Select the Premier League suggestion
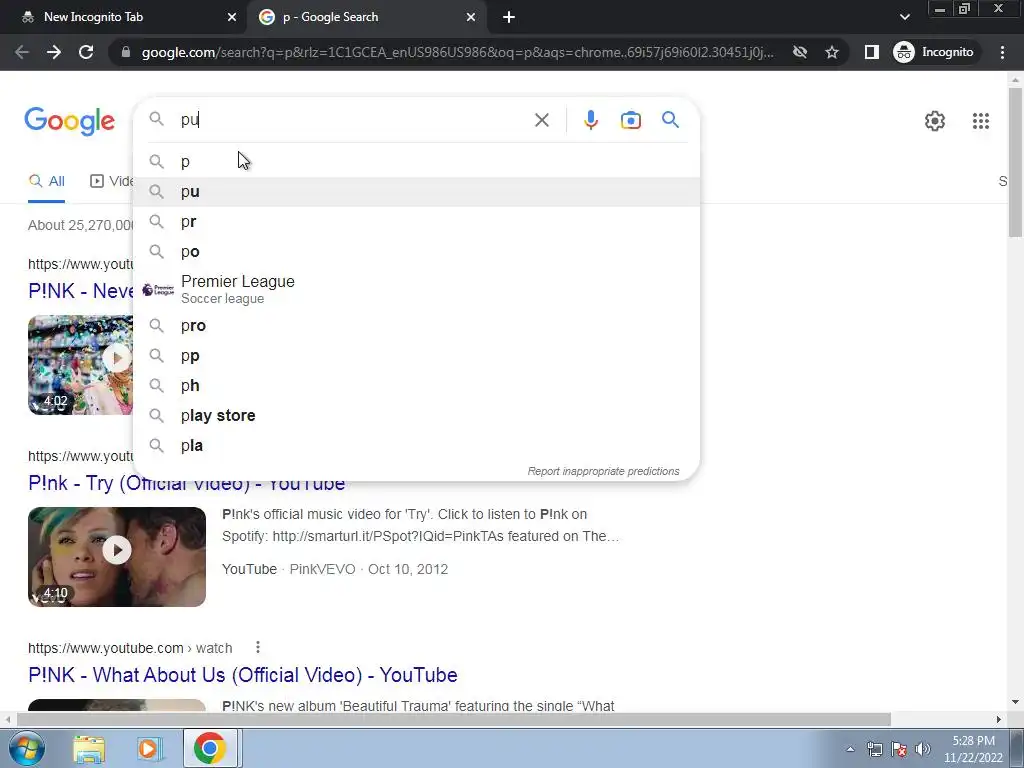Image resolution: width=1024 pixels, height=768 pixels. point(416,289)
